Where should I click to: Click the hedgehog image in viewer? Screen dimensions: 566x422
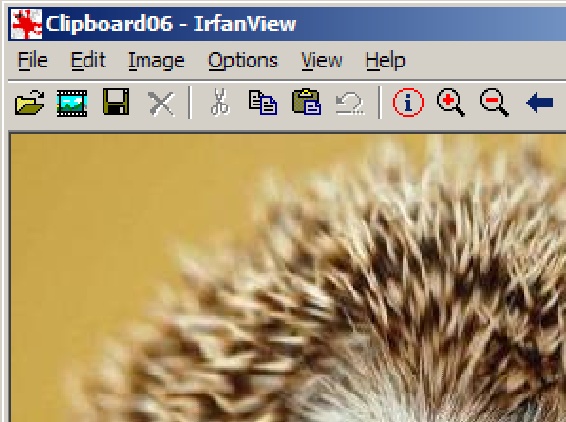pyautogui.click(x=288, y=278)
